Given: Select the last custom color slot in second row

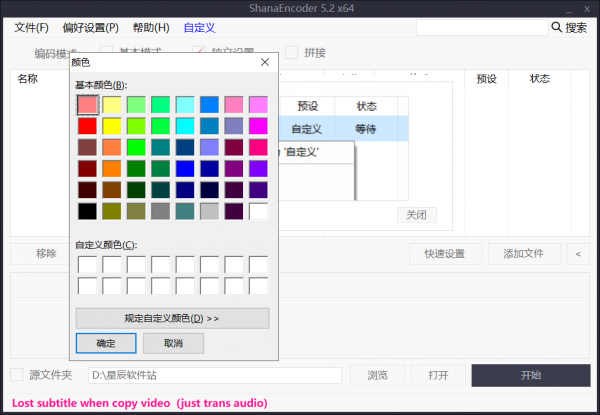Looking at the screenshot, I should tap(258, 286).
